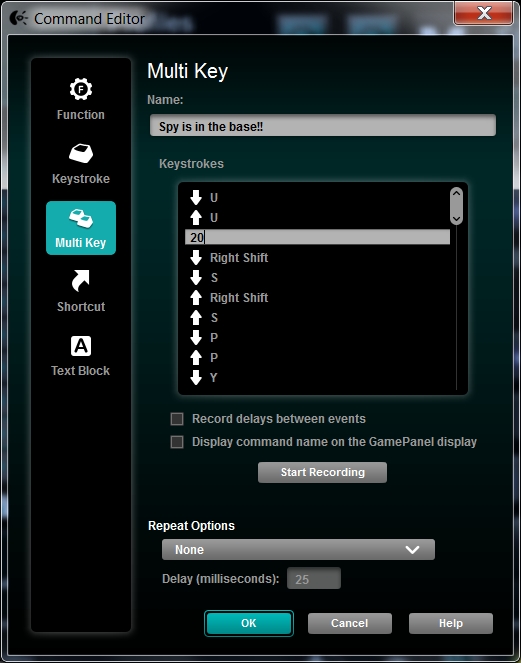Open Help for the Command Editor
521x663 pixels.
point(451,623)
